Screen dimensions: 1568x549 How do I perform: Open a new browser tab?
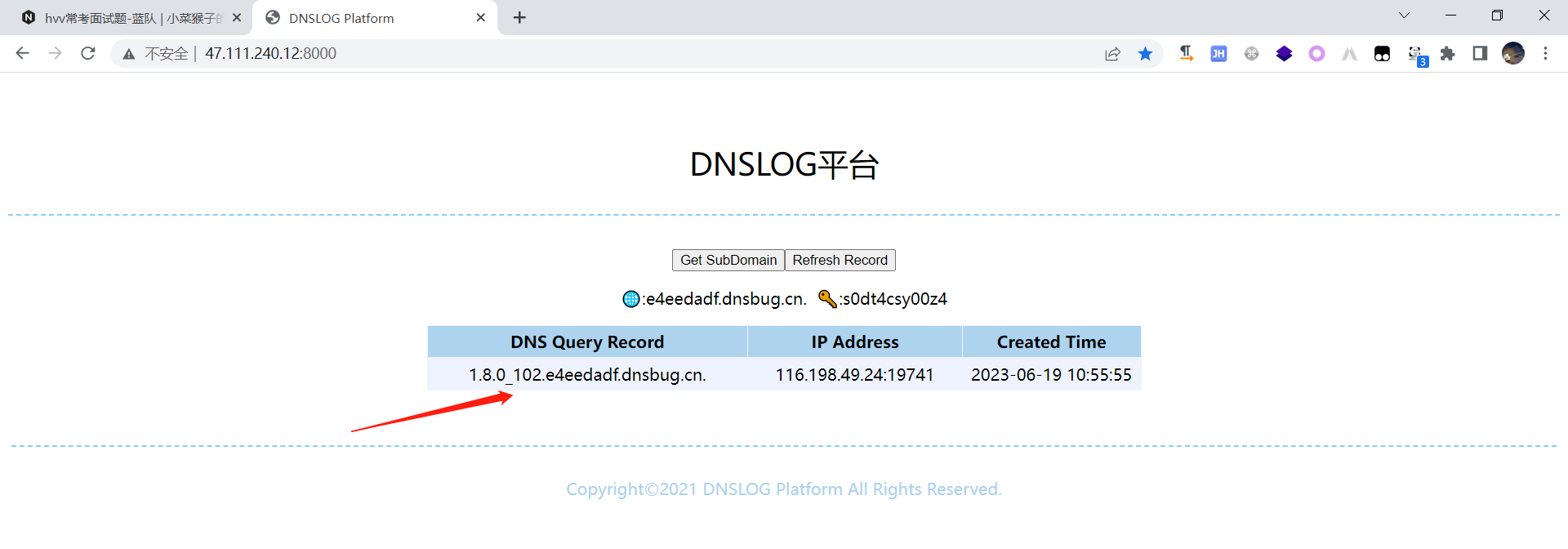(519, 18)
